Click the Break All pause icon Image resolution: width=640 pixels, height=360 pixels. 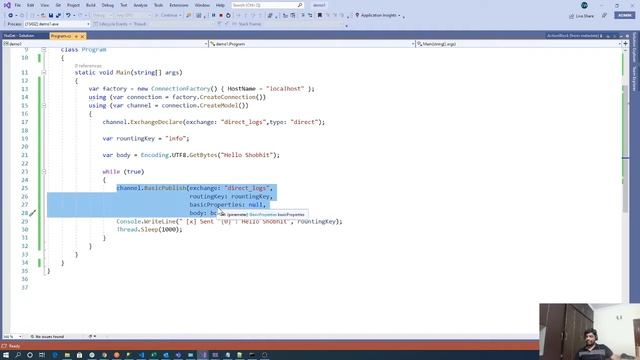213,16
